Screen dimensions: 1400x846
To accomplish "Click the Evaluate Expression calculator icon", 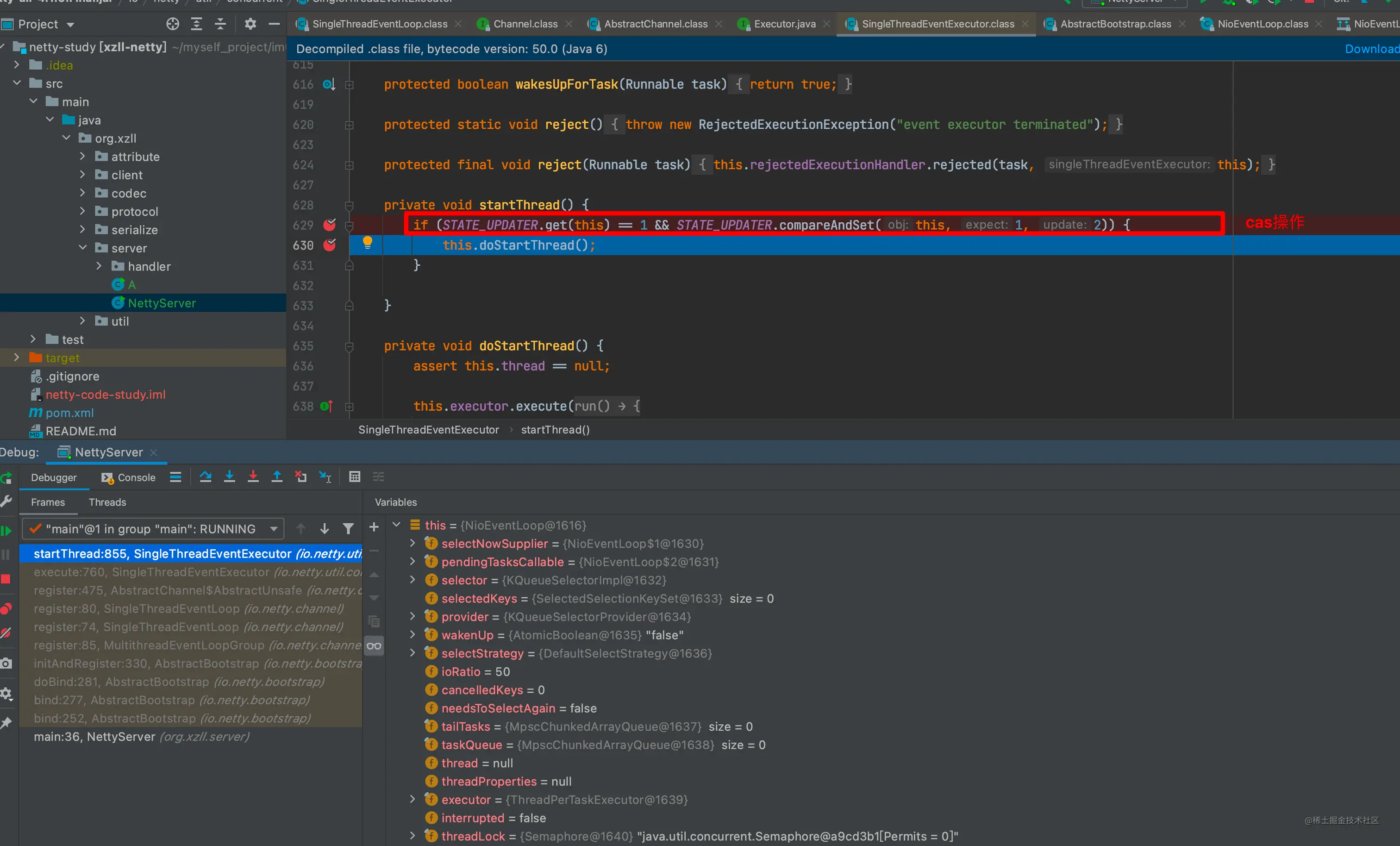I will [355, 476].
